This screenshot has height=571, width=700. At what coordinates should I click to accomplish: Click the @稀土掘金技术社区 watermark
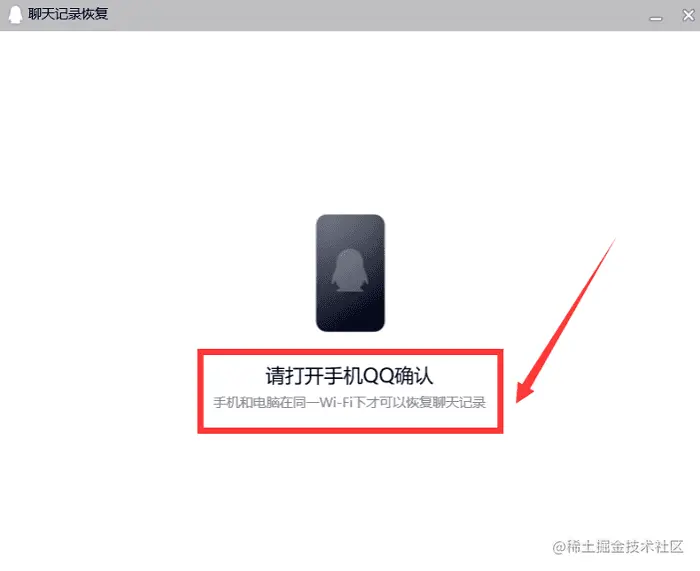618,546
